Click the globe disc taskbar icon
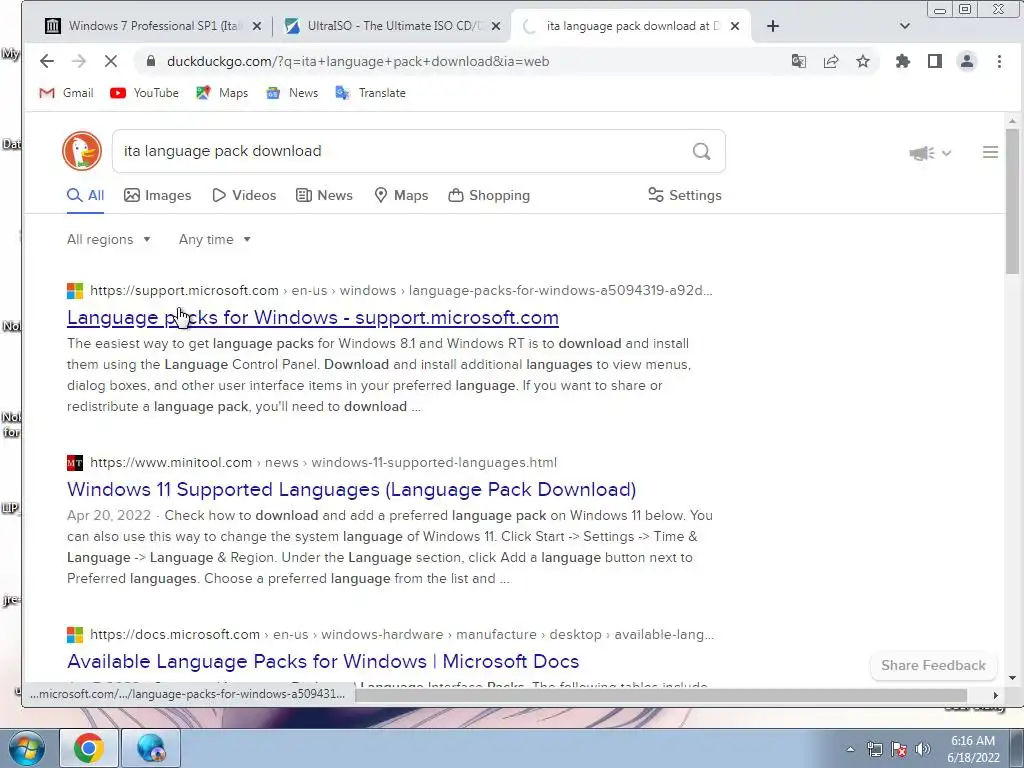 point(151,748)
